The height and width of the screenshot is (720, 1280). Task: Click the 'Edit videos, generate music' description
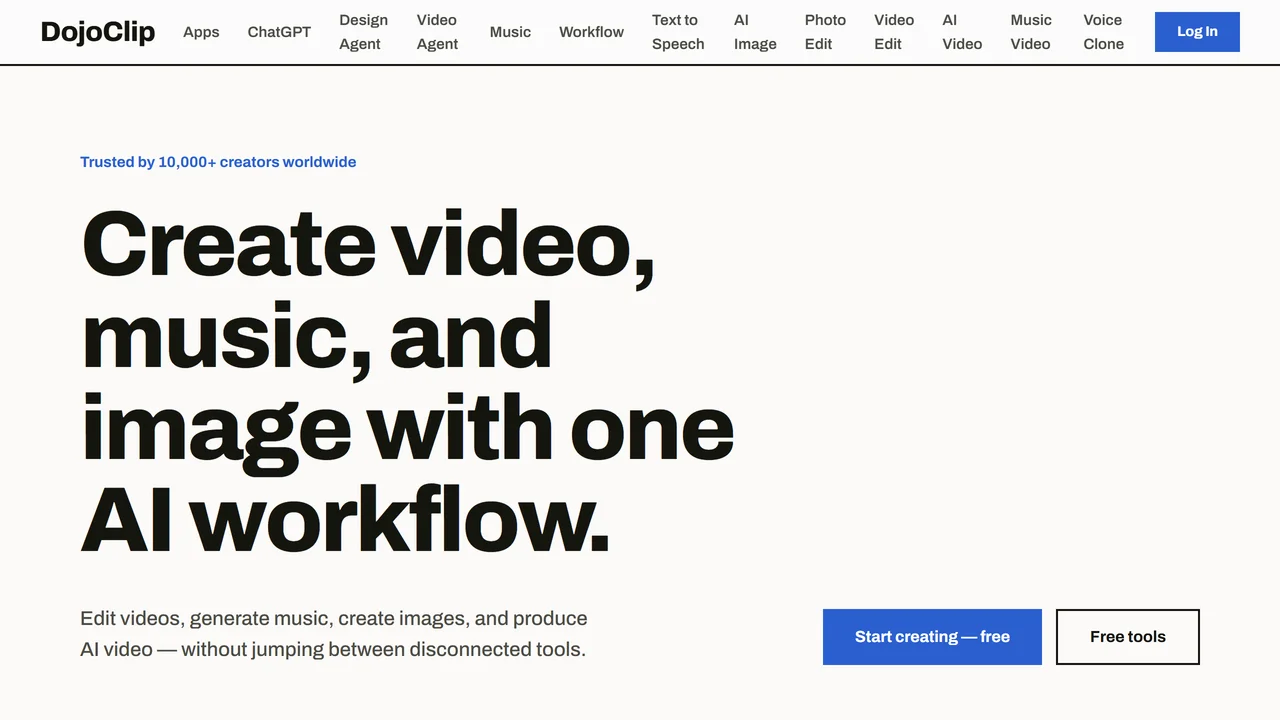tap(334, 634)
